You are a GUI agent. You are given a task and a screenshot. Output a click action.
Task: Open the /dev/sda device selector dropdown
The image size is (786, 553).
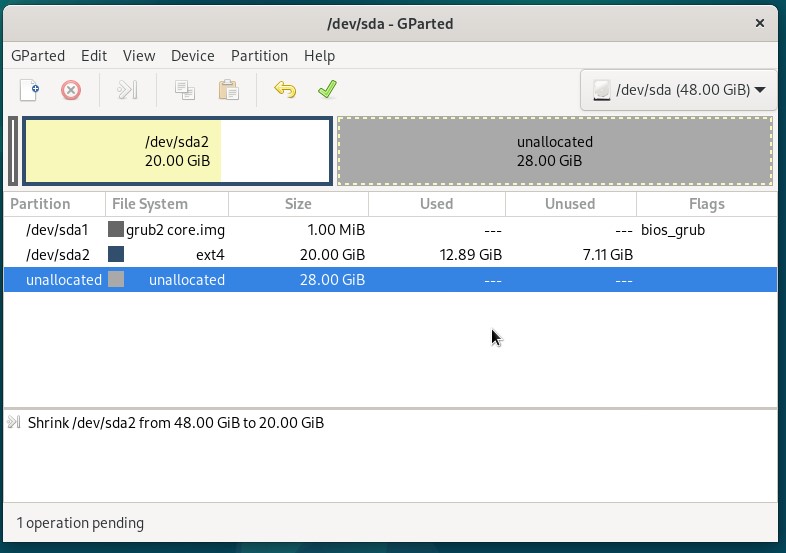(x=679, y=90)
